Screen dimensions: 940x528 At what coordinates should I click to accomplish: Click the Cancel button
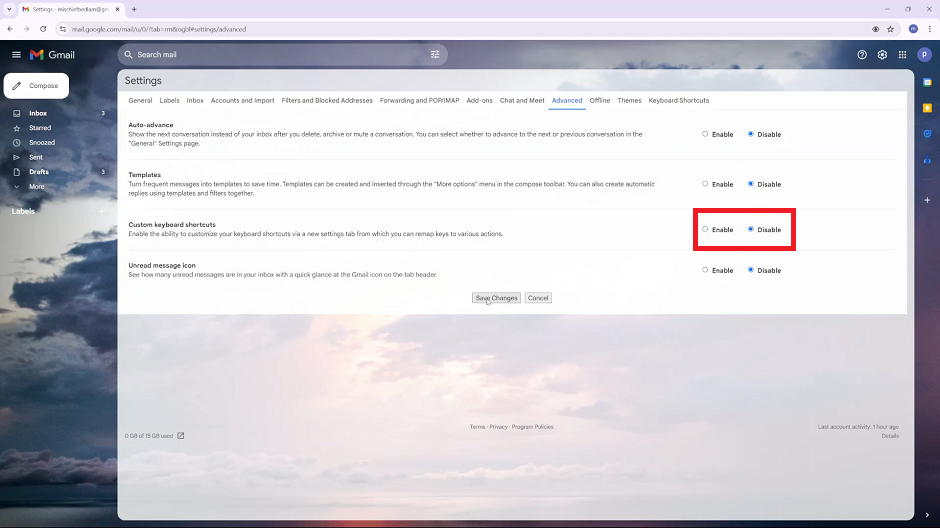[538, 298]
